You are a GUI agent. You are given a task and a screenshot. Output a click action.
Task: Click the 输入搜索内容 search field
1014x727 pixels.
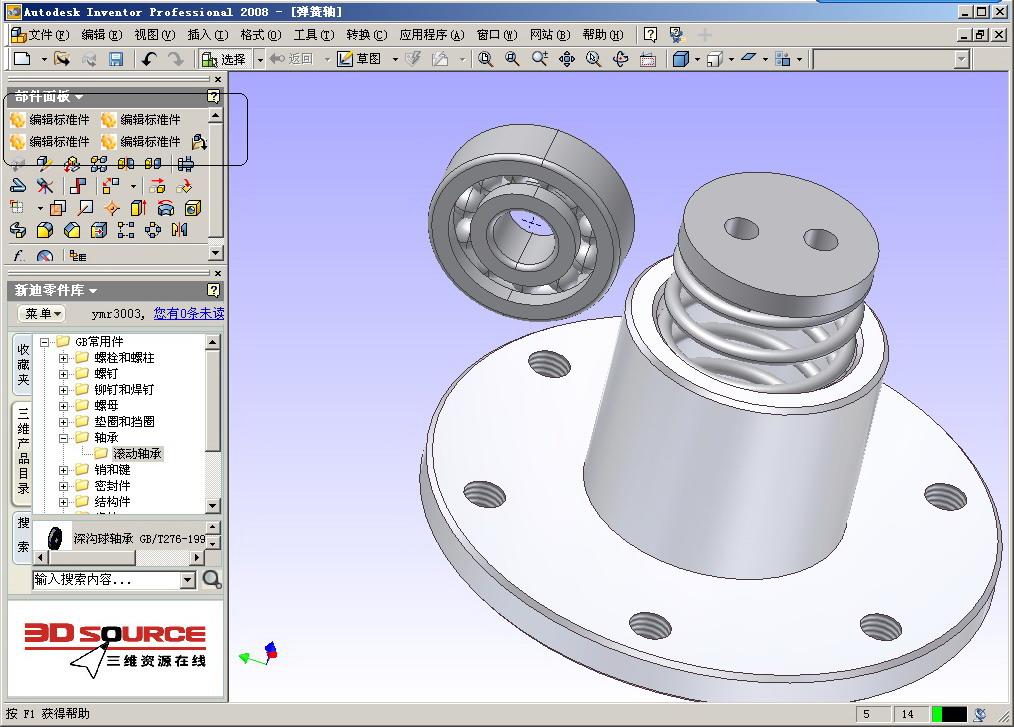(x=107, y=580)
